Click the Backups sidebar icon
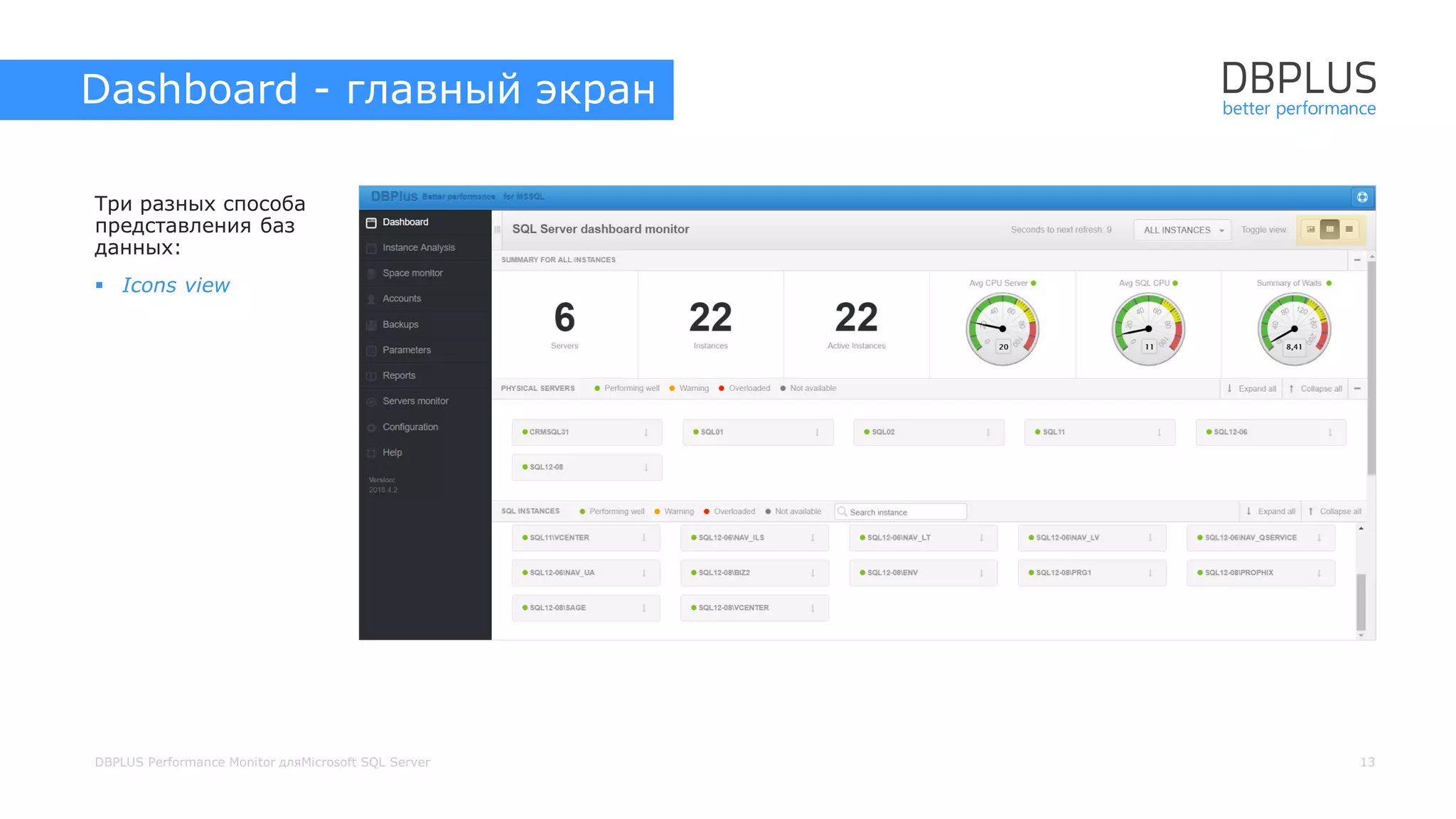The height and width of the screenshot is (819, 1456). tap(371, 325)
